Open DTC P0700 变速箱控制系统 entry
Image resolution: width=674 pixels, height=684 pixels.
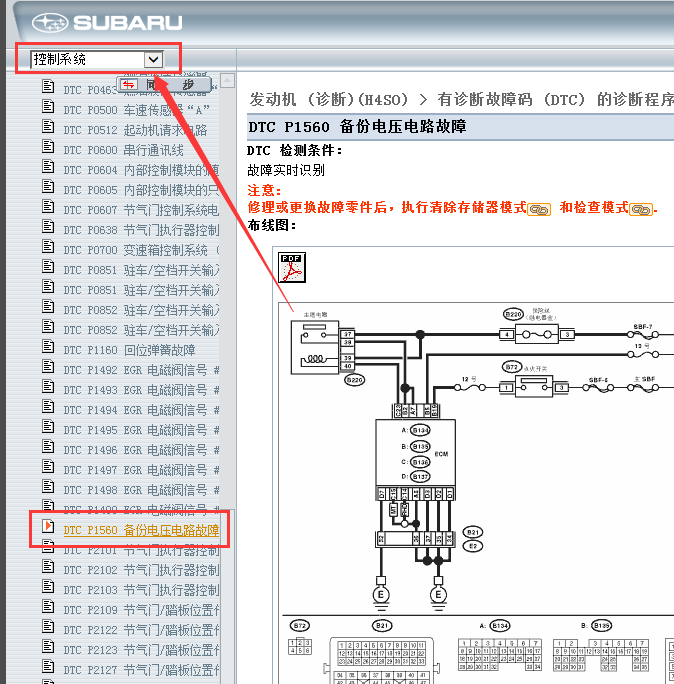click(141, 250)
